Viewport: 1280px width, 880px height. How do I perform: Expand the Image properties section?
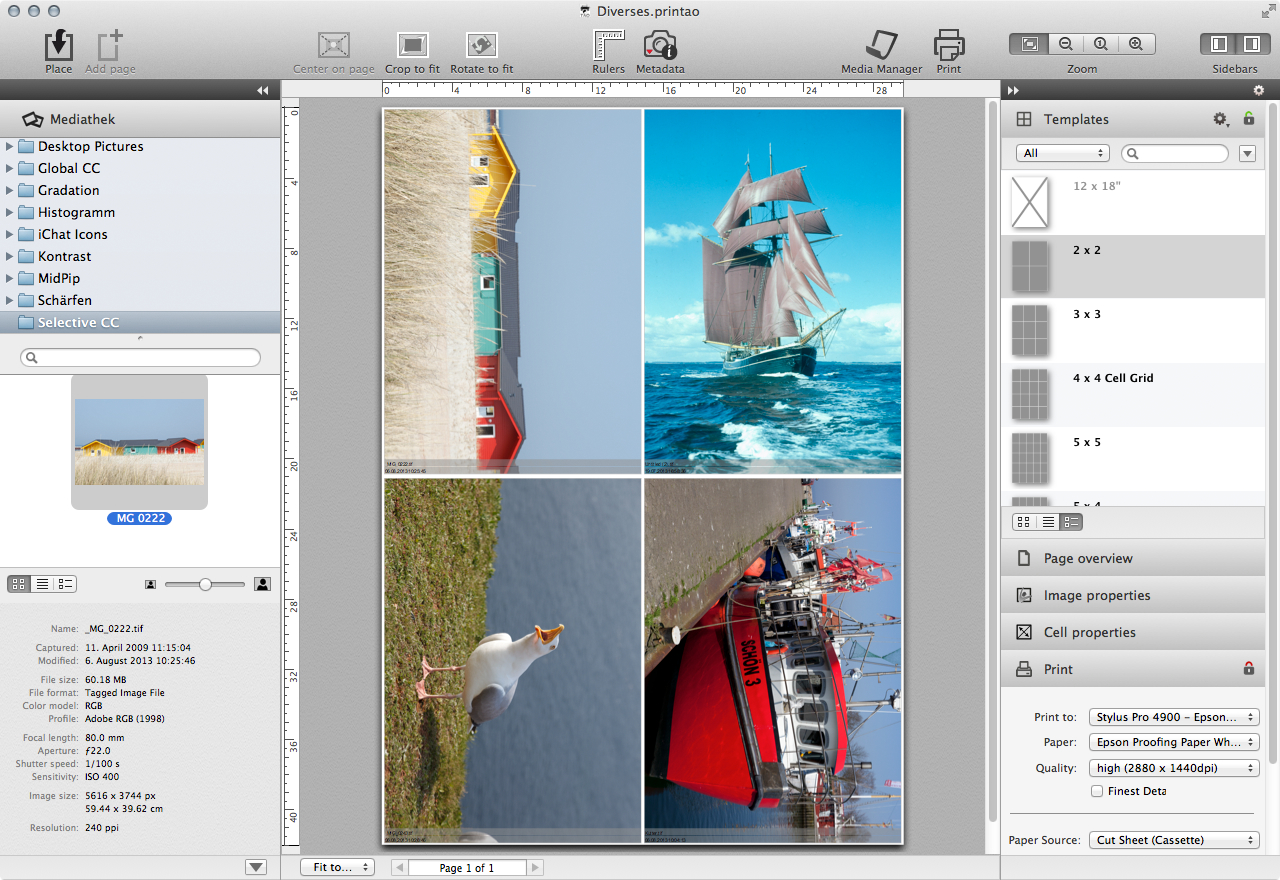1133,595
